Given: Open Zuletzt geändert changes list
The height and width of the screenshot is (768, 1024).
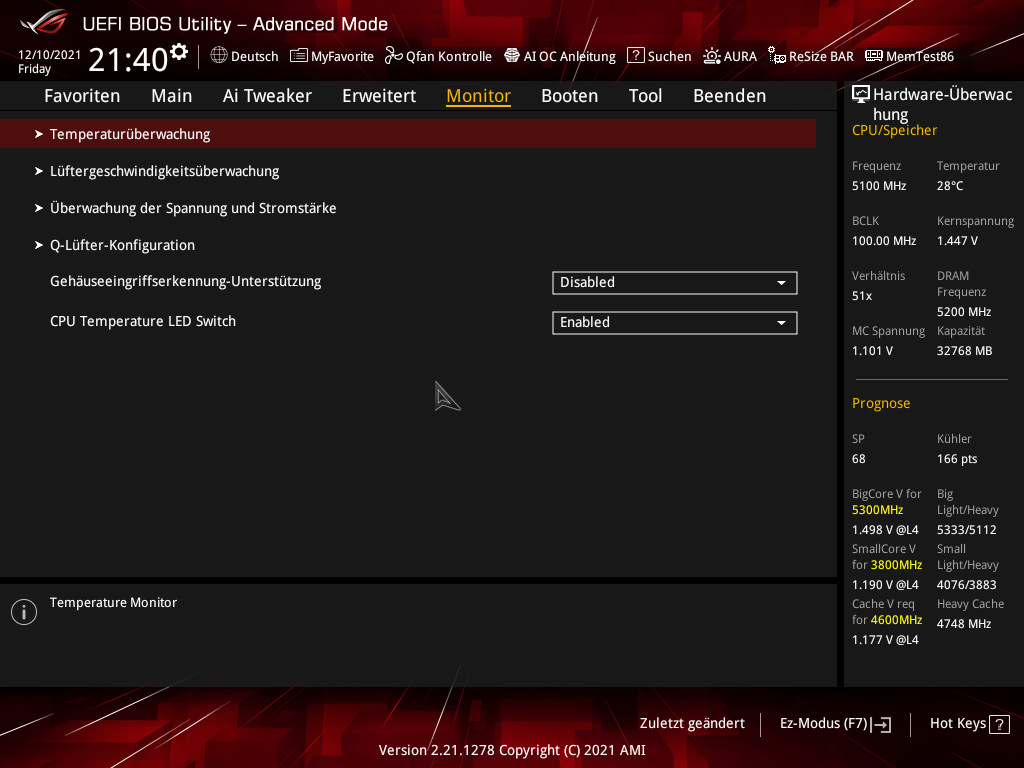Looking at the screenshot, I should (x=691, y=723).
